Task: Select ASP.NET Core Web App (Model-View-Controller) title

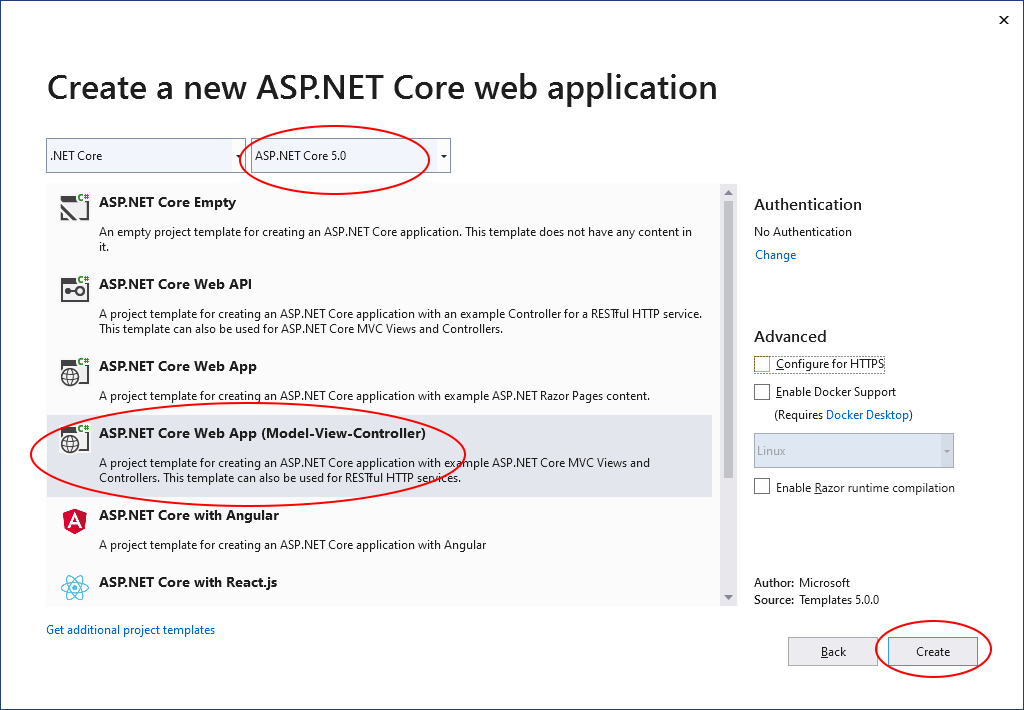Action: [262, 433]
